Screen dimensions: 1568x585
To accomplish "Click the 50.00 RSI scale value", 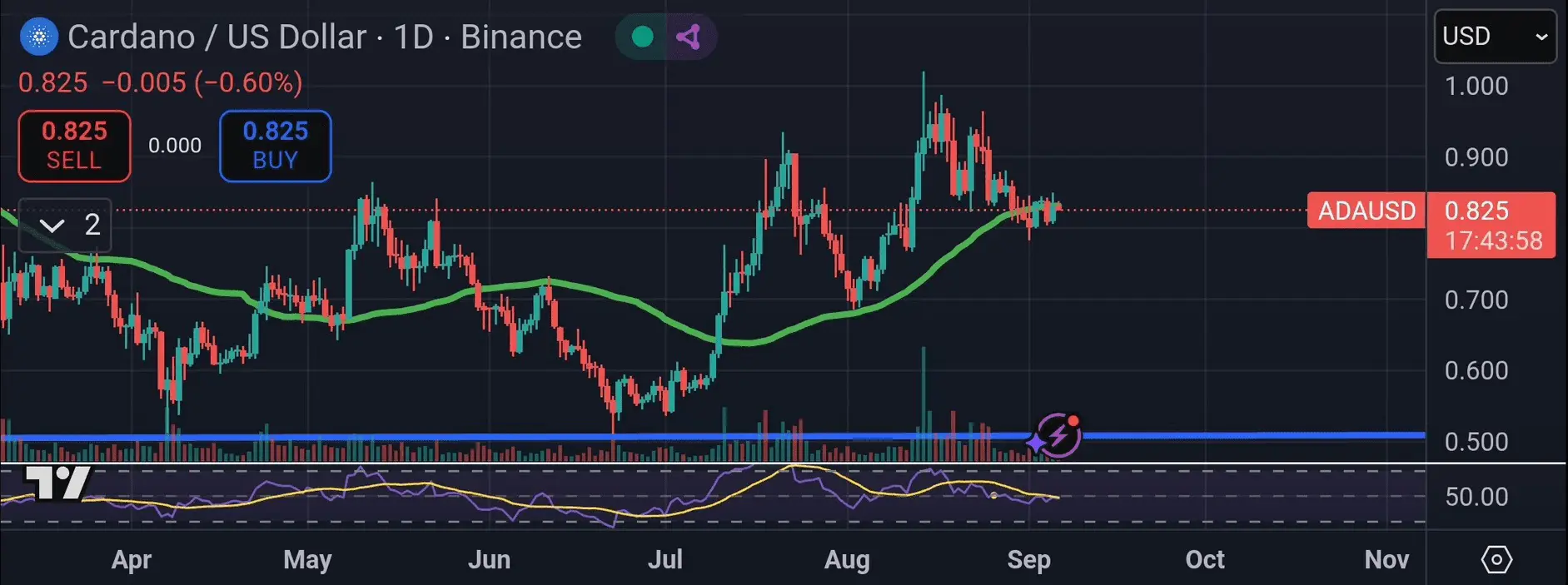I will point(1476,497).
